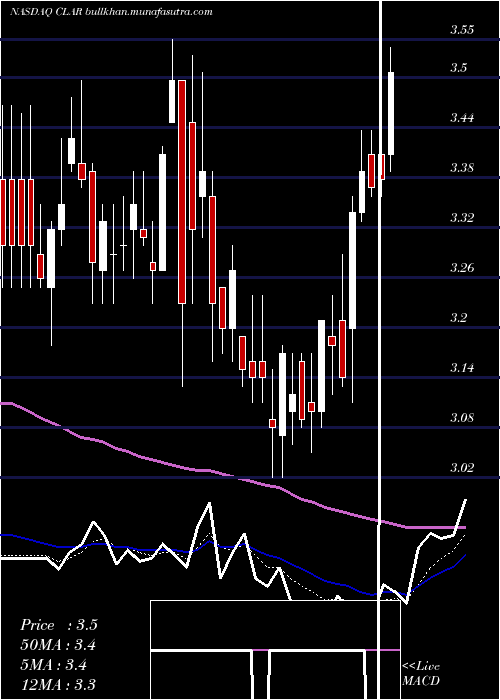Screen dimensions: 500x700
Task: Click the latest white candlestick near 3.5
Action: [x=391, y=113]
